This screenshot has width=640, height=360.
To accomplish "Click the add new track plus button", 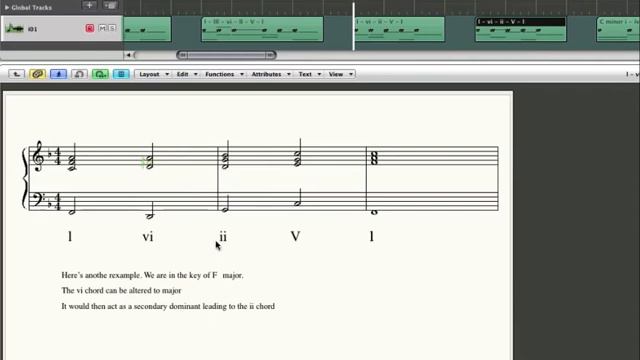I will coord(89,5).
